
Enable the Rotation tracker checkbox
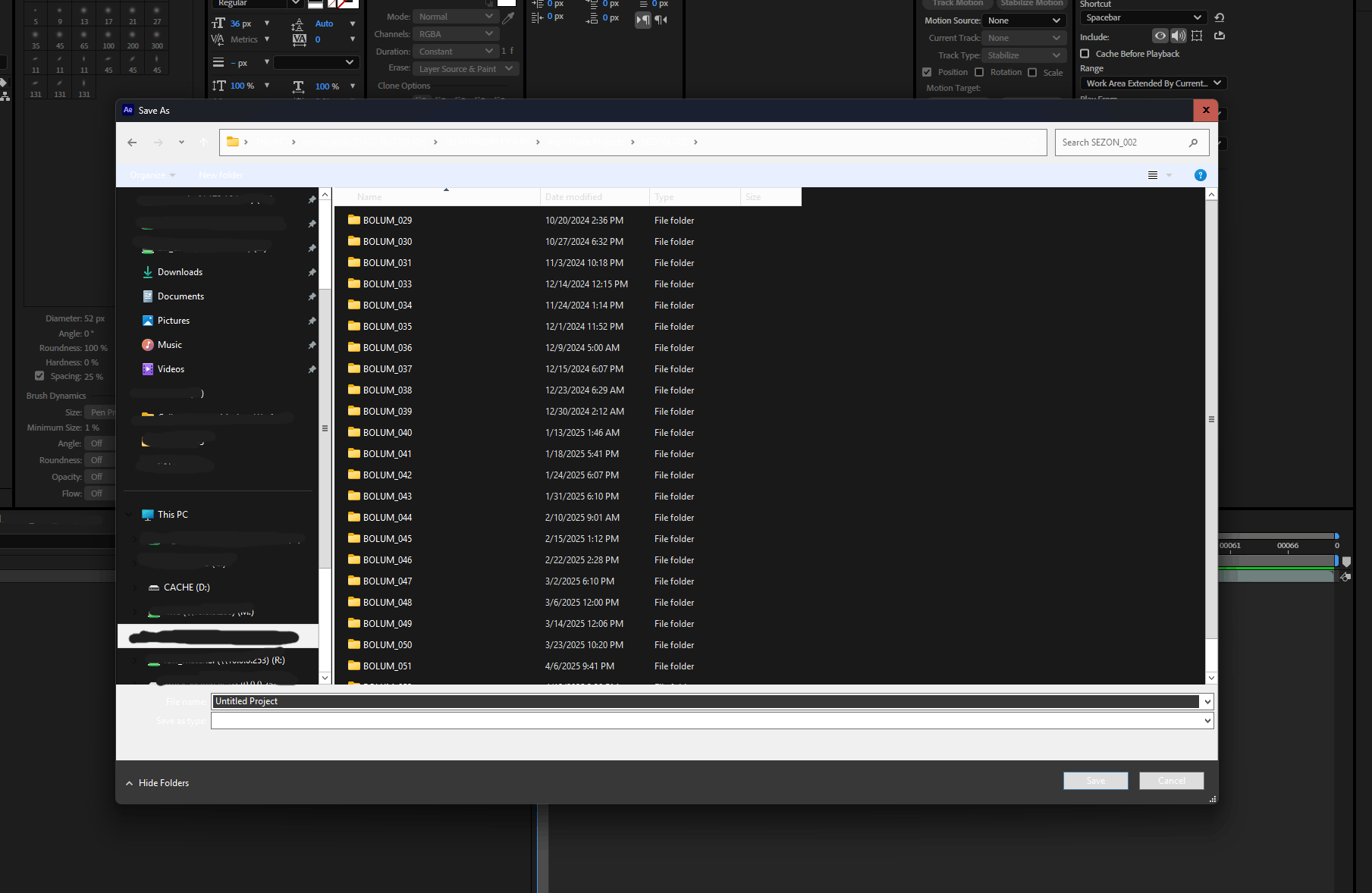[979, 72]
